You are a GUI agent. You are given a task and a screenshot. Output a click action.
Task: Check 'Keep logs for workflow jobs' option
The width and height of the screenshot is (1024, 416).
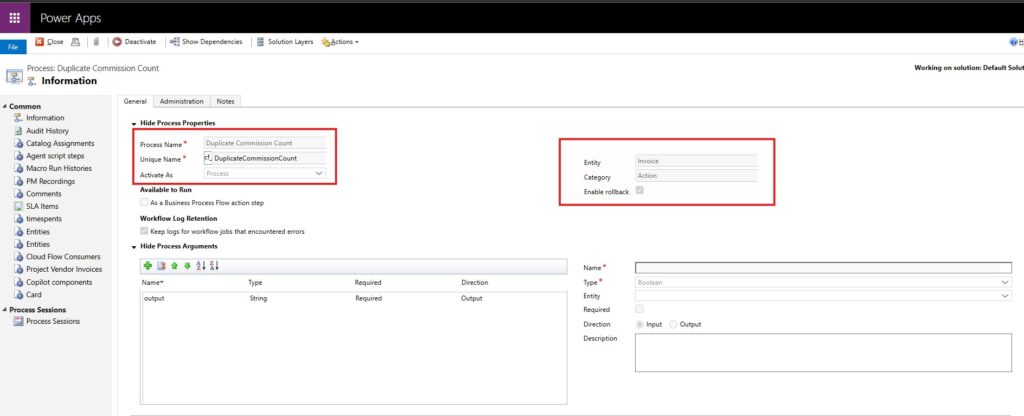[x=145, y=231]
